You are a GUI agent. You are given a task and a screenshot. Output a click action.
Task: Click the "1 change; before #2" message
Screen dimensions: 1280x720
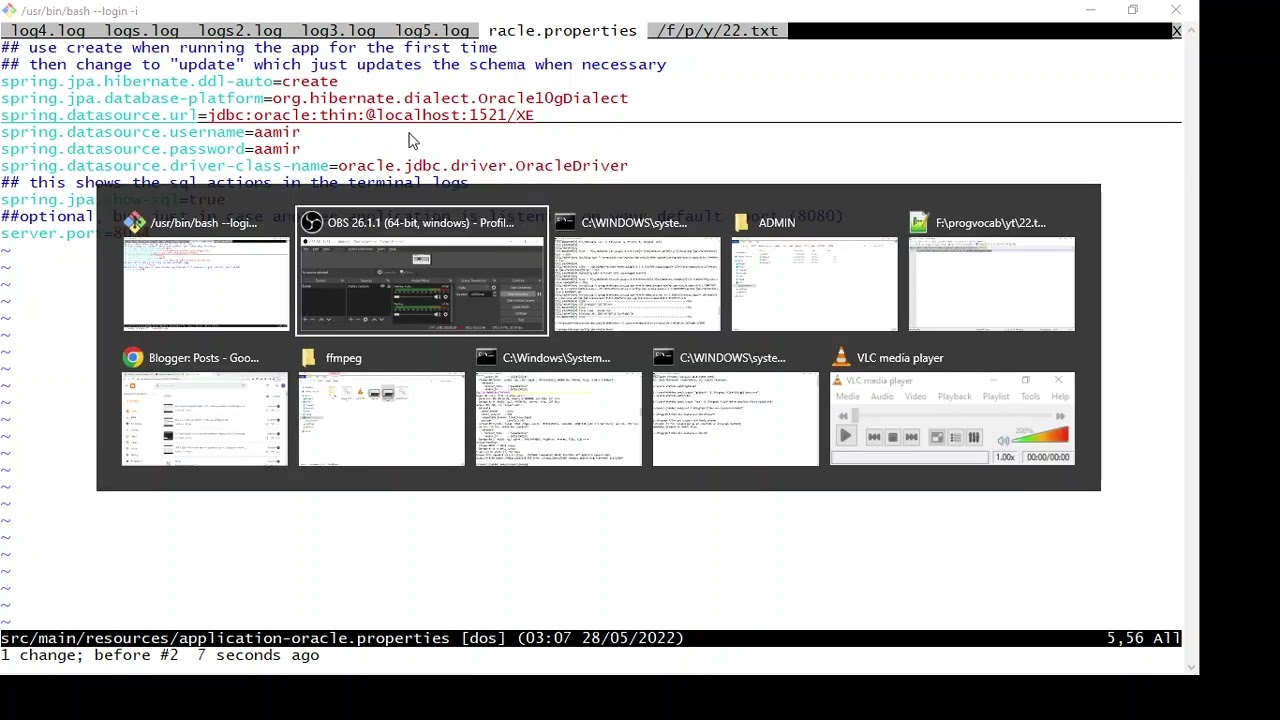[x=160, y=656]
